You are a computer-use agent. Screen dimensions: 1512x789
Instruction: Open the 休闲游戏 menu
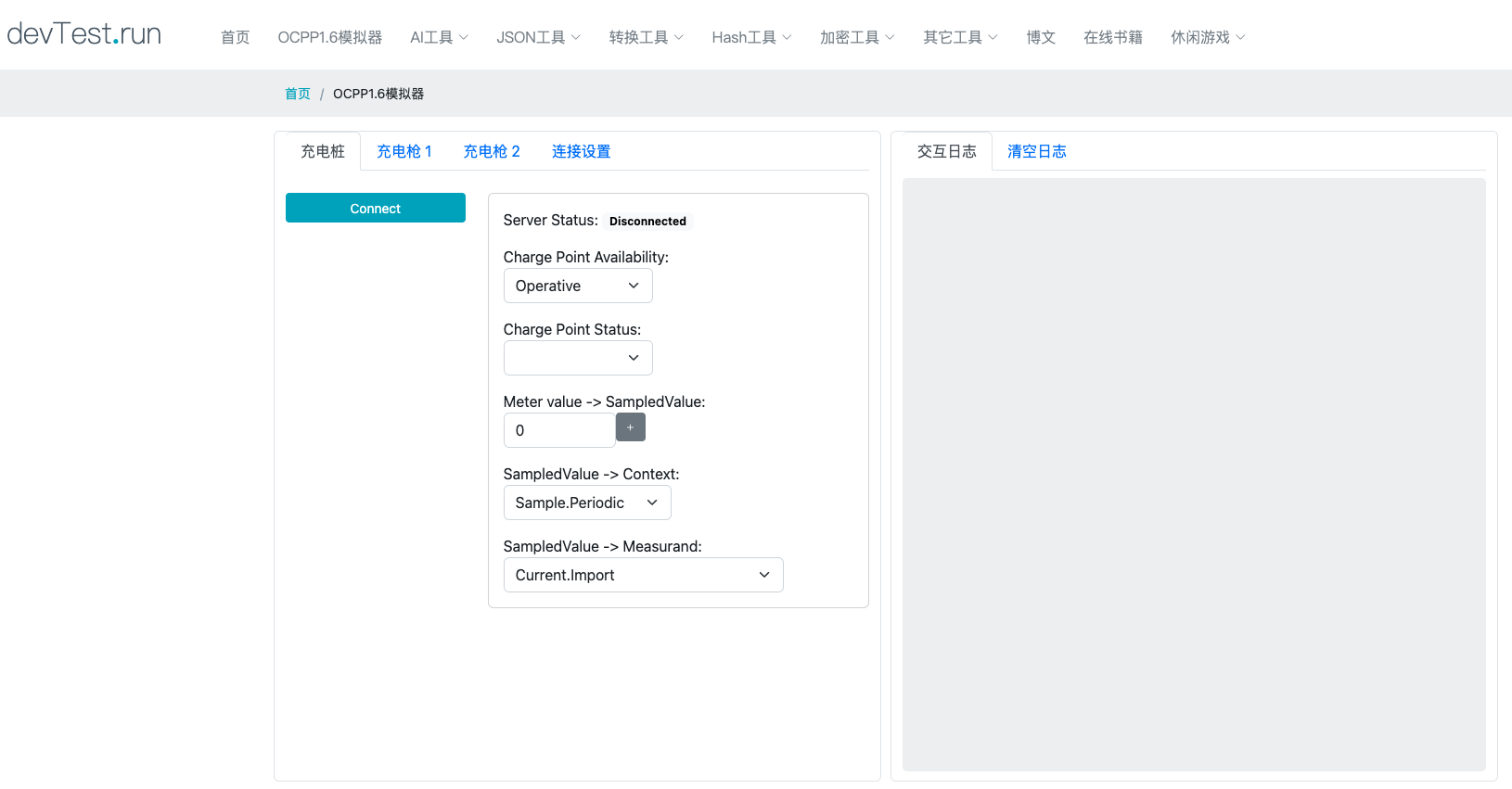[1207, 37]
